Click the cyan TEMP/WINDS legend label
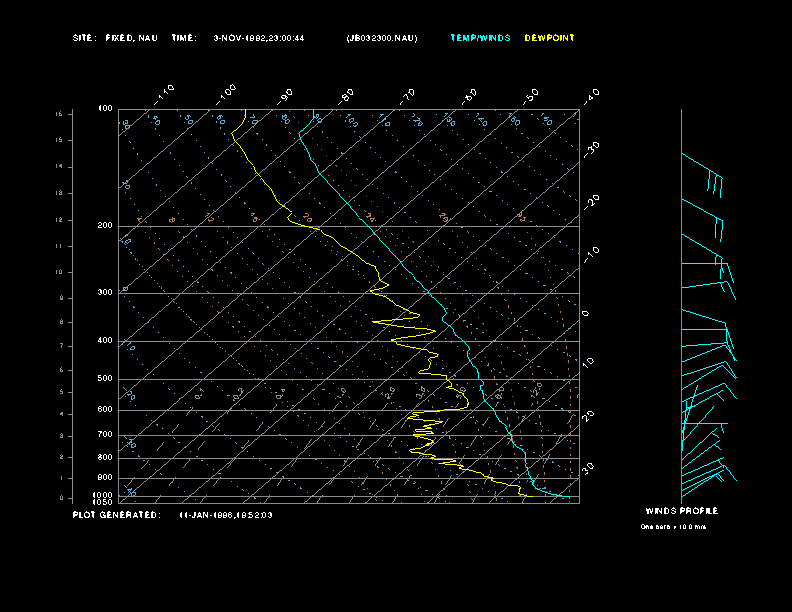This screenshot has width=792, height=612. pyautogui.click(x=480, y=38)
